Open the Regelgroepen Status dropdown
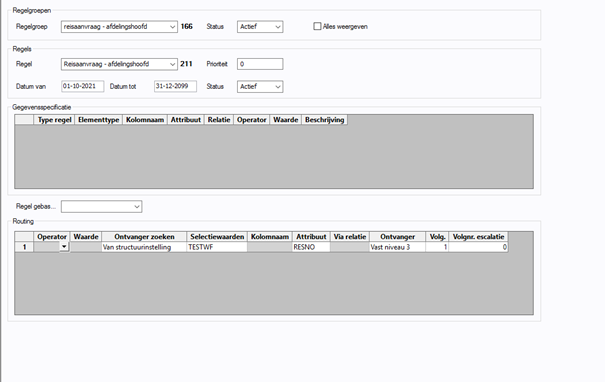This screenshot has width=605, height=382. coord(260,27)
